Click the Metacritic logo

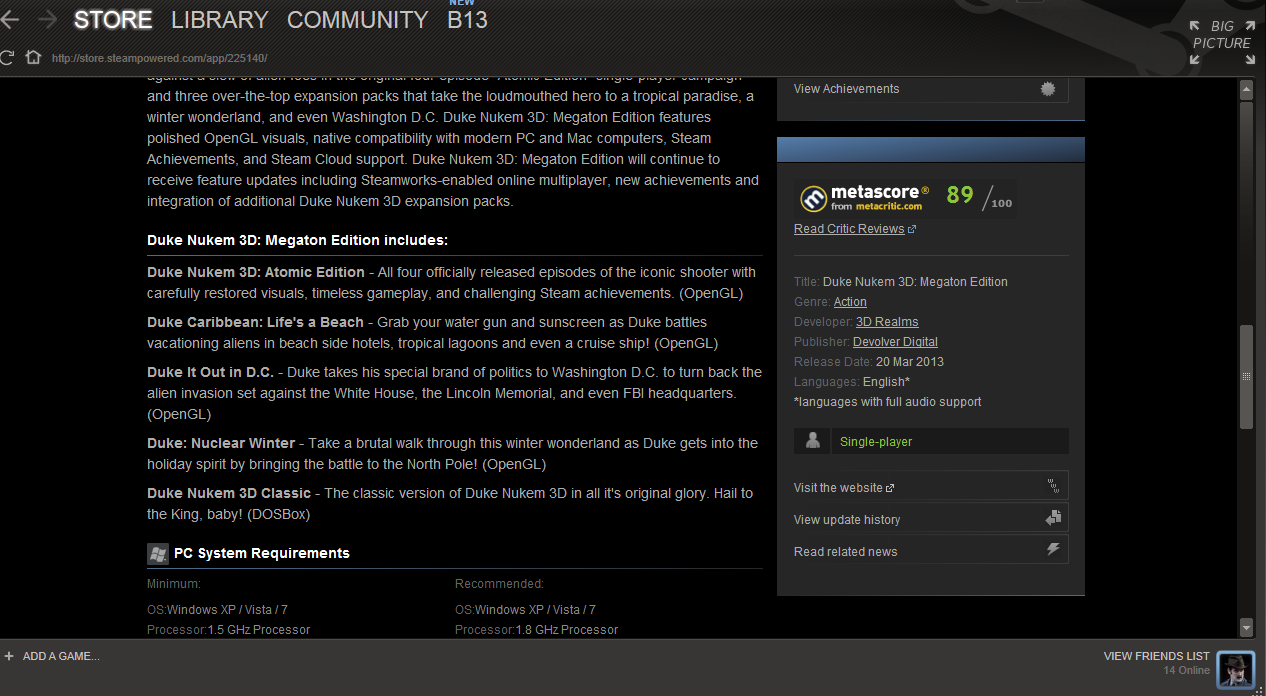813,198
